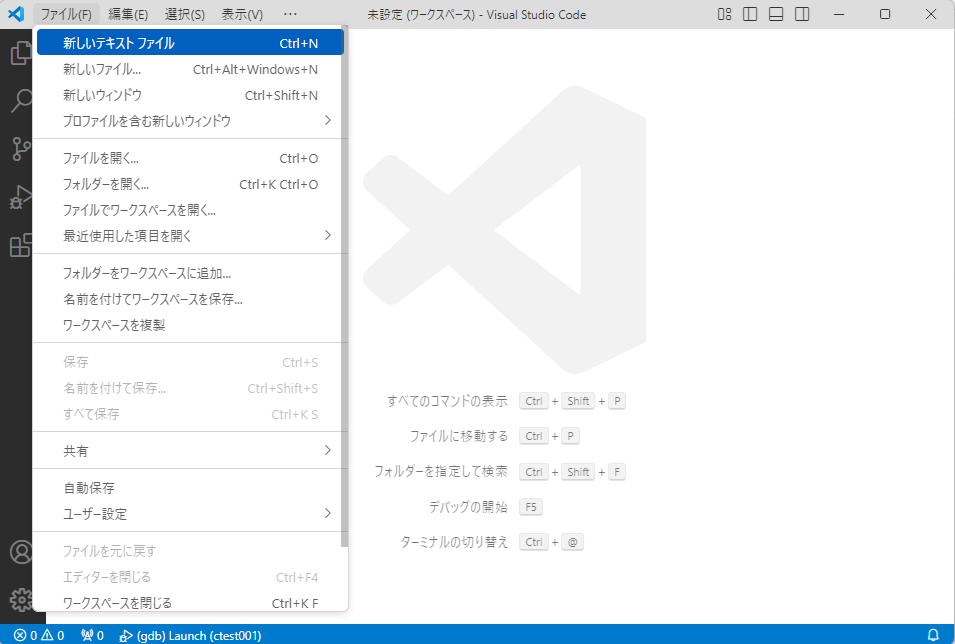Click the Visual Studio Code logo icon
Image resolution: width=955 pixels, height=644 pixels.
click(x=16, y=14)
